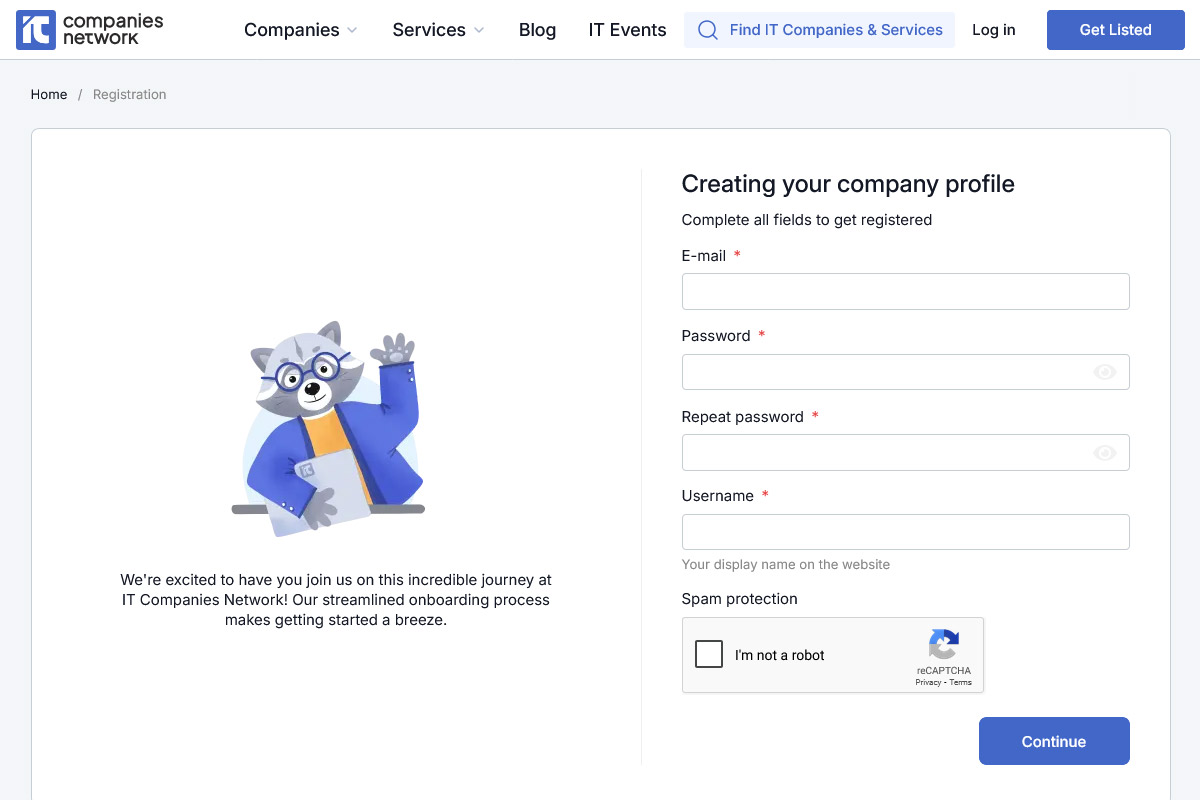Check the I'm not a robot box

(709, 654)
